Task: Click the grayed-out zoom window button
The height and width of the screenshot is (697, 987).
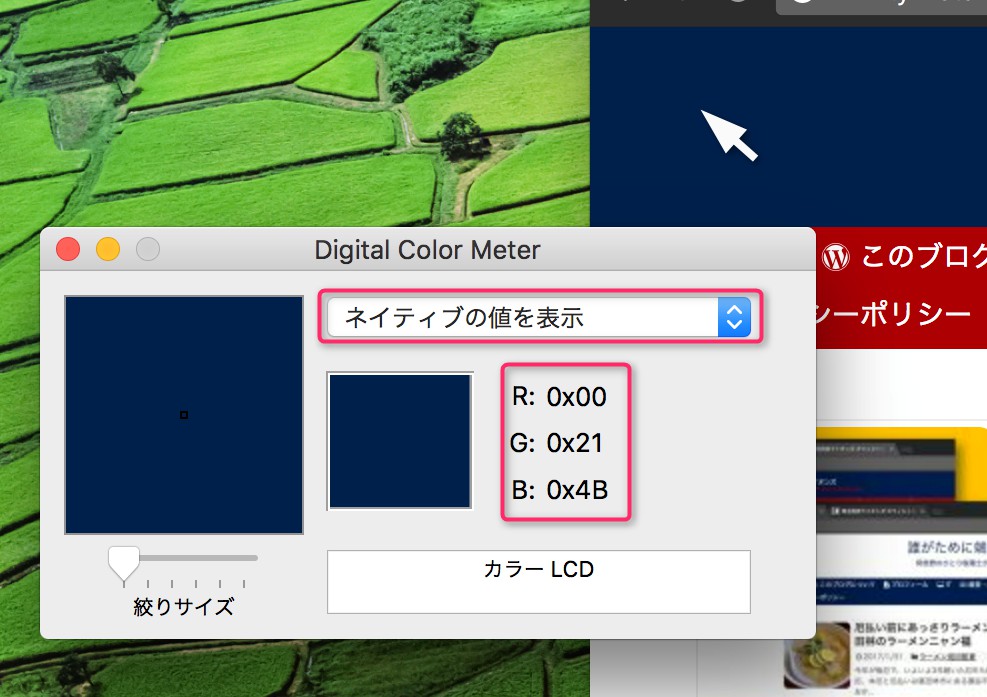Action: [148, 249]
